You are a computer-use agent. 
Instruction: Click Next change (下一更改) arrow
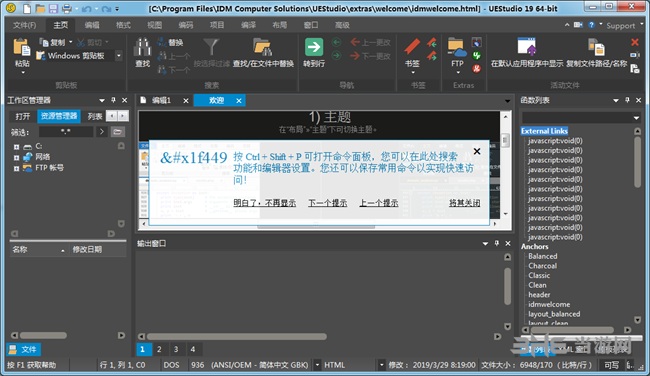[355, 55]
